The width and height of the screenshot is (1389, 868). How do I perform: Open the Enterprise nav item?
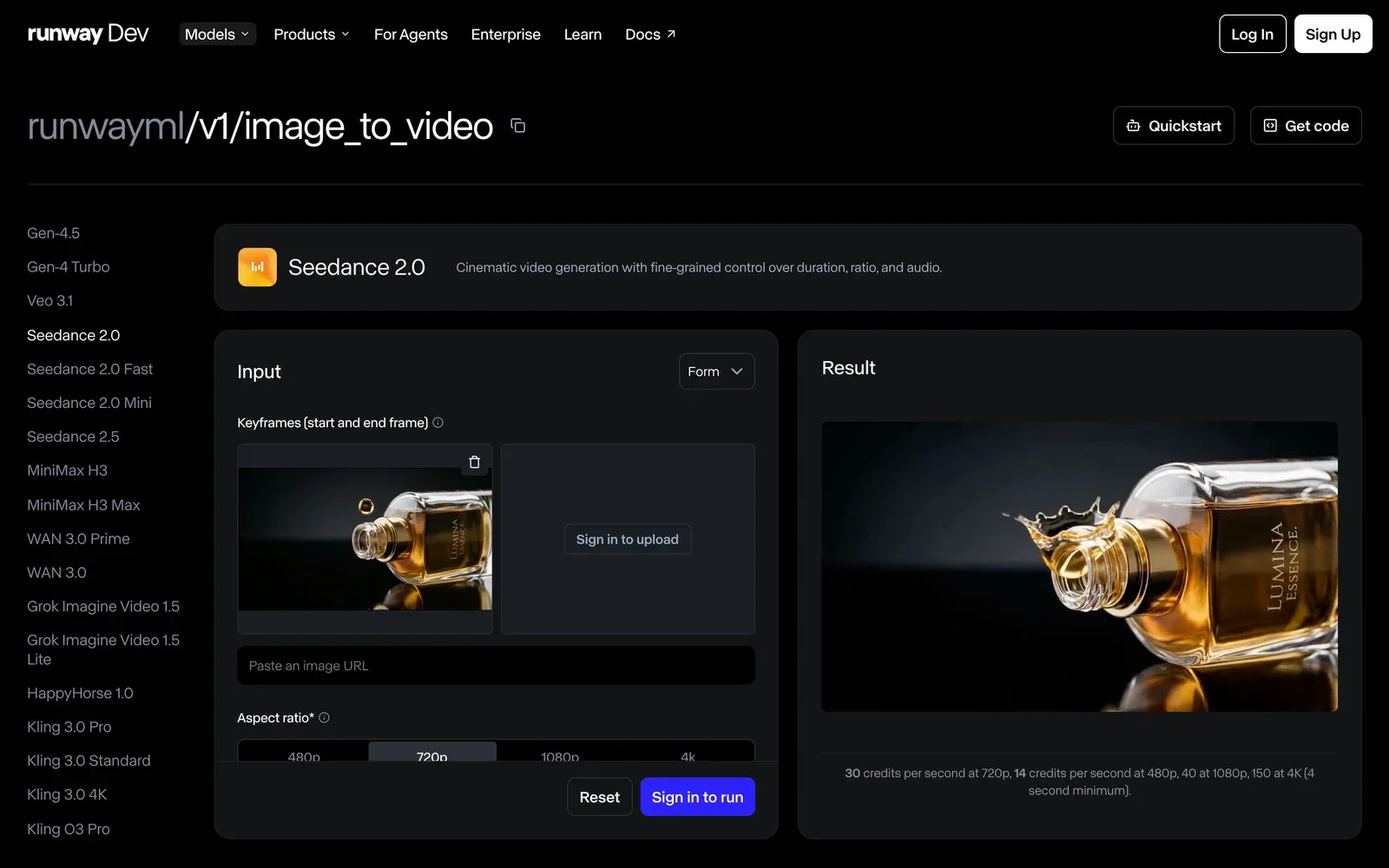pyautogui.click(x=505, y=34)
